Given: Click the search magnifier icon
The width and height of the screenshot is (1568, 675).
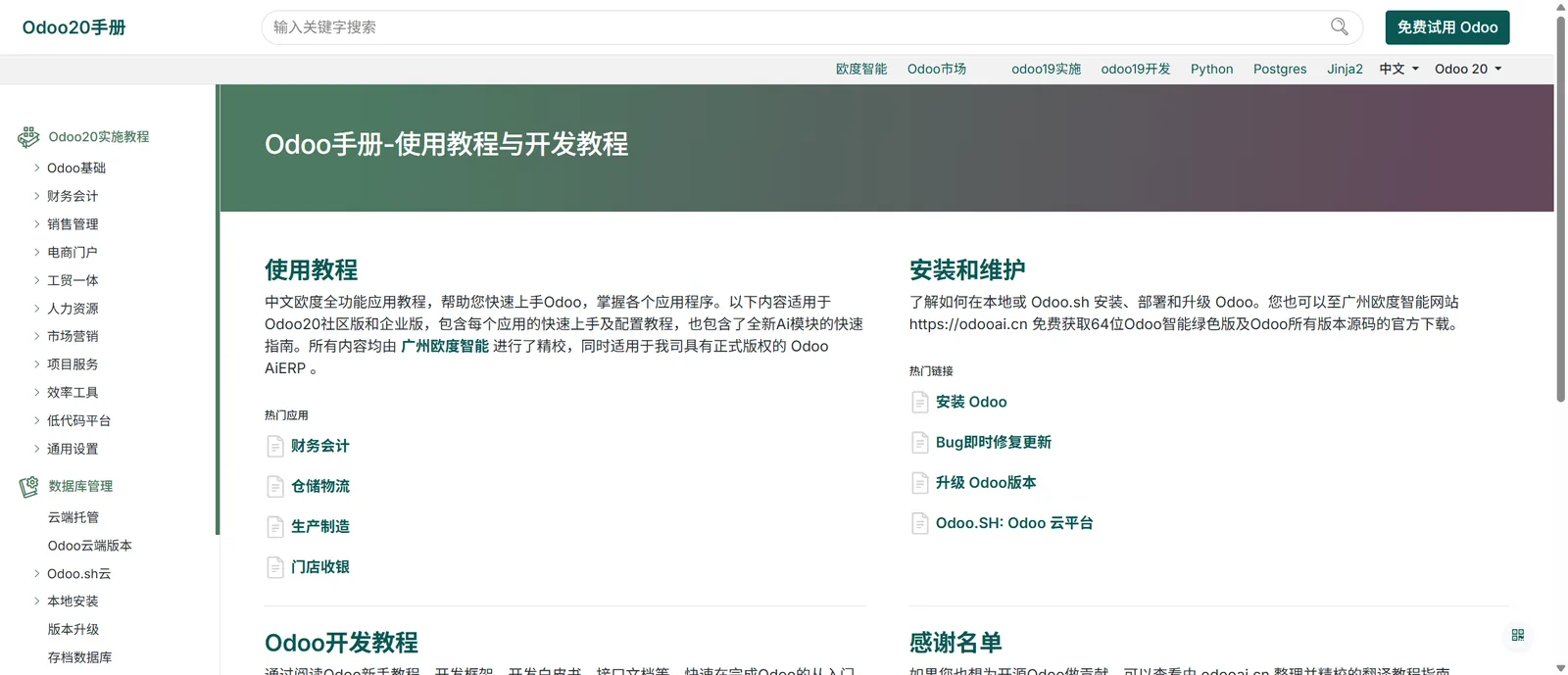Looking at the screenshot, I should (1339, 26).
